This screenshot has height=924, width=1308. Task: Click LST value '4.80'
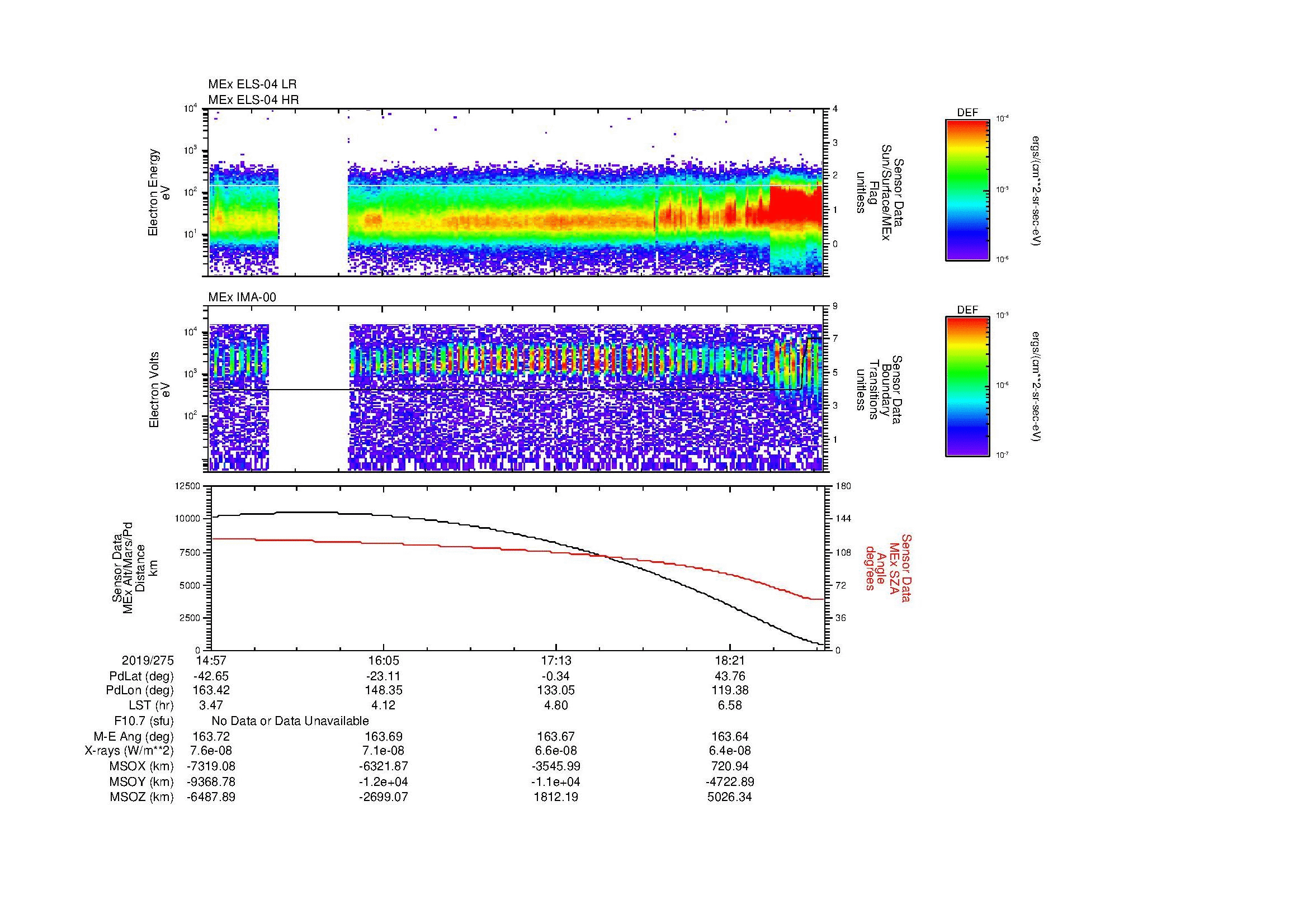[x=556, y=705]
